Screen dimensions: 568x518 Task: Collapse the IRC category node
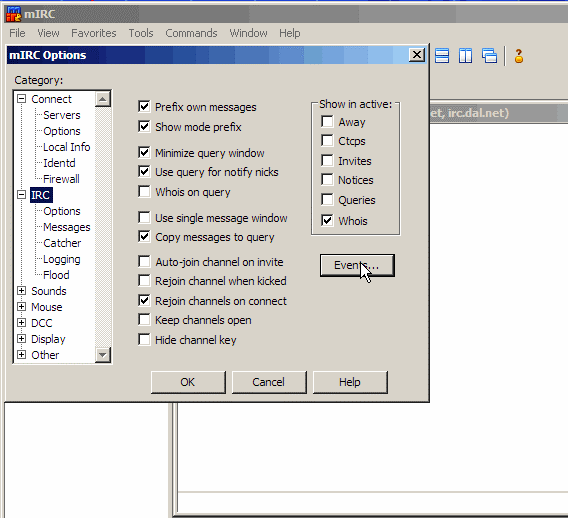click(x=22, y=195)
